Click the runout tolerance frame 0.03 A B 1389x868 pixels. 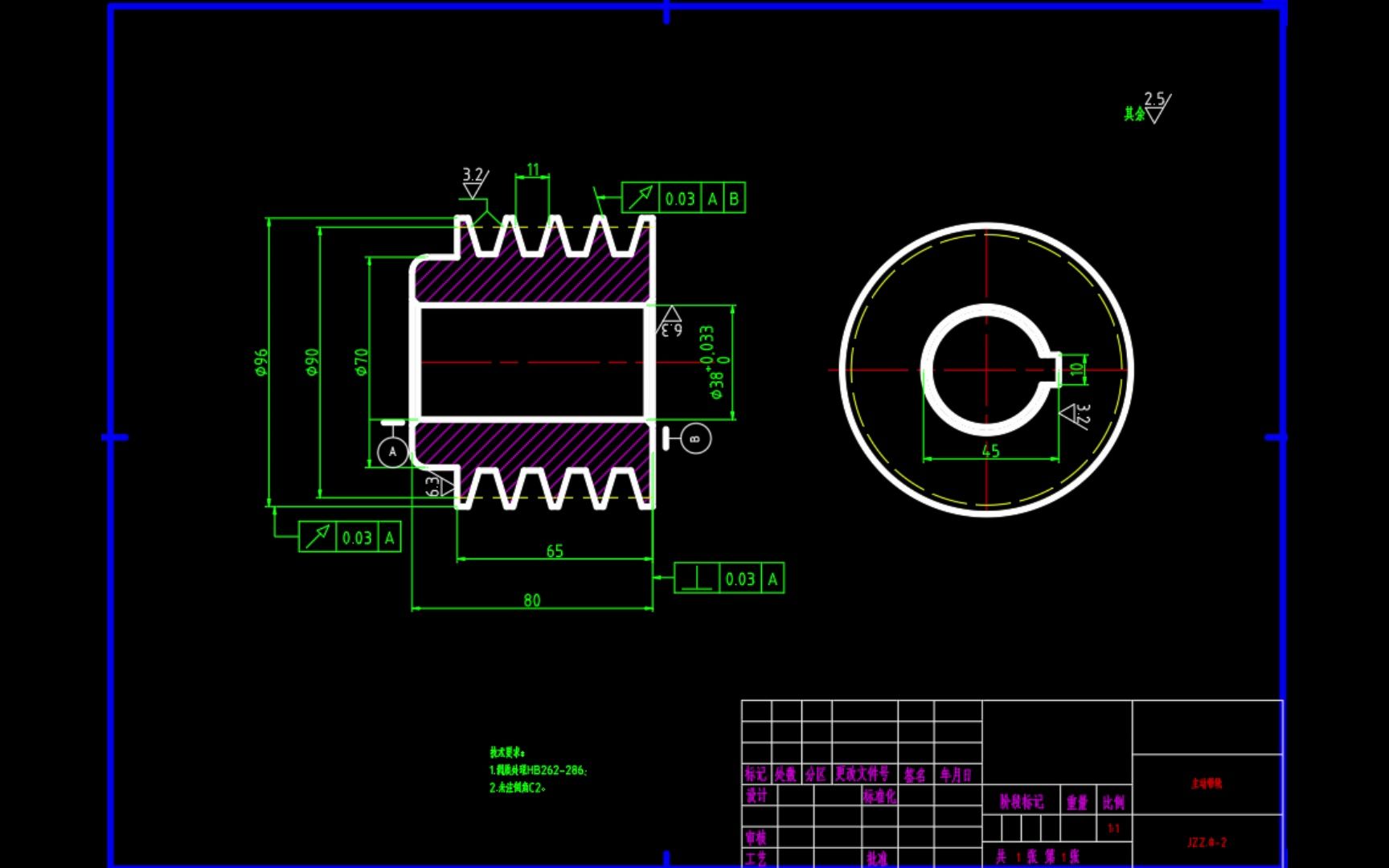pyautogui.click(x=683, y=198)
